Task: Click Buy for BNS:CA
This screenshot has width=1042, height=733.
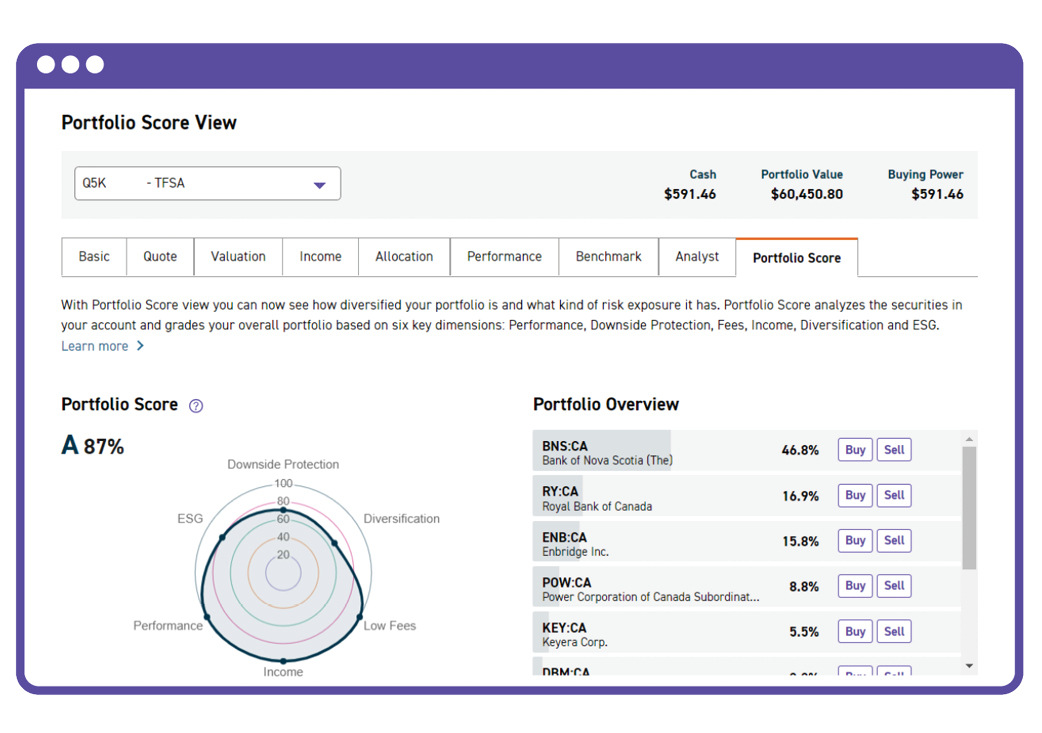Action: pos(854,449)
